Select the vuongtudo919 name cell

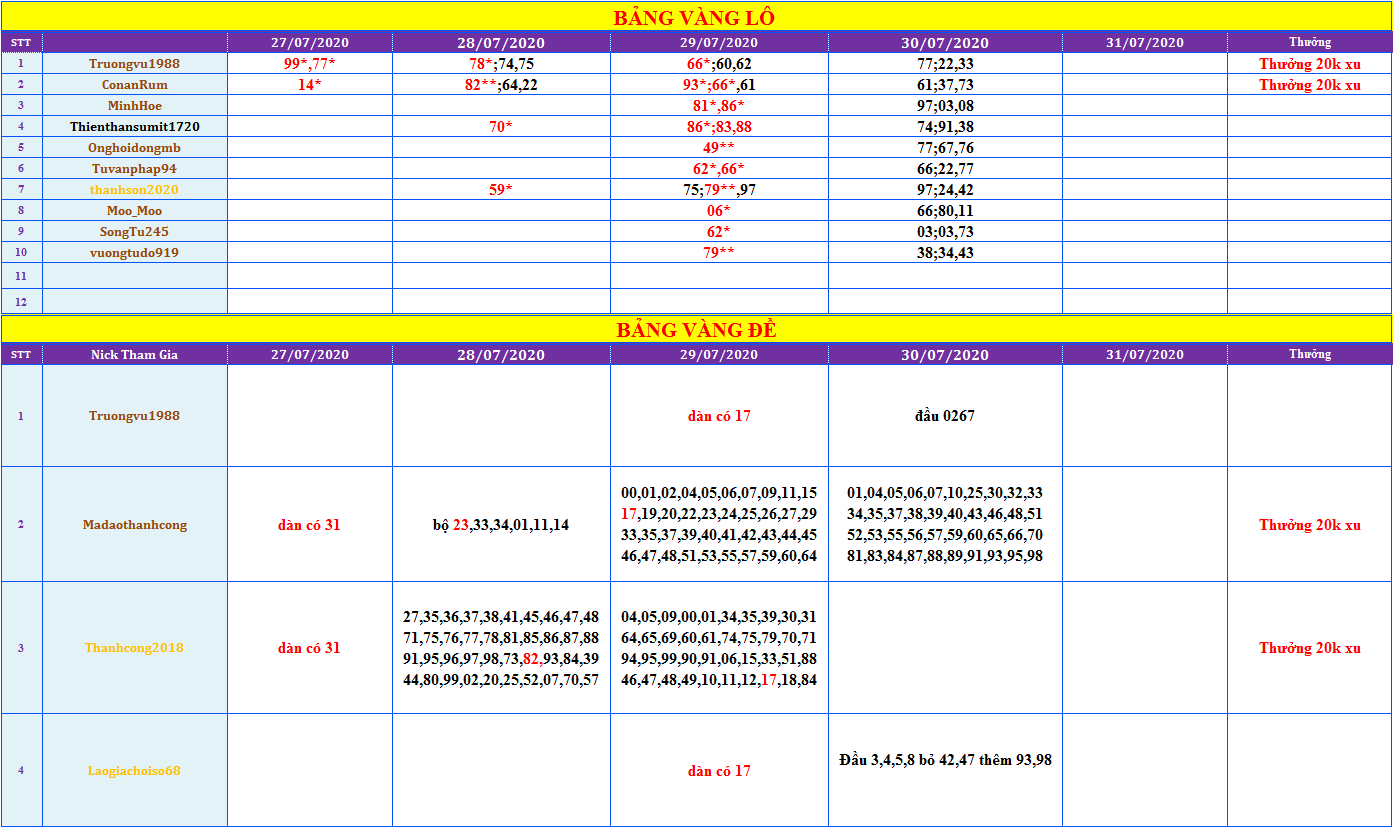click(134, 252)
